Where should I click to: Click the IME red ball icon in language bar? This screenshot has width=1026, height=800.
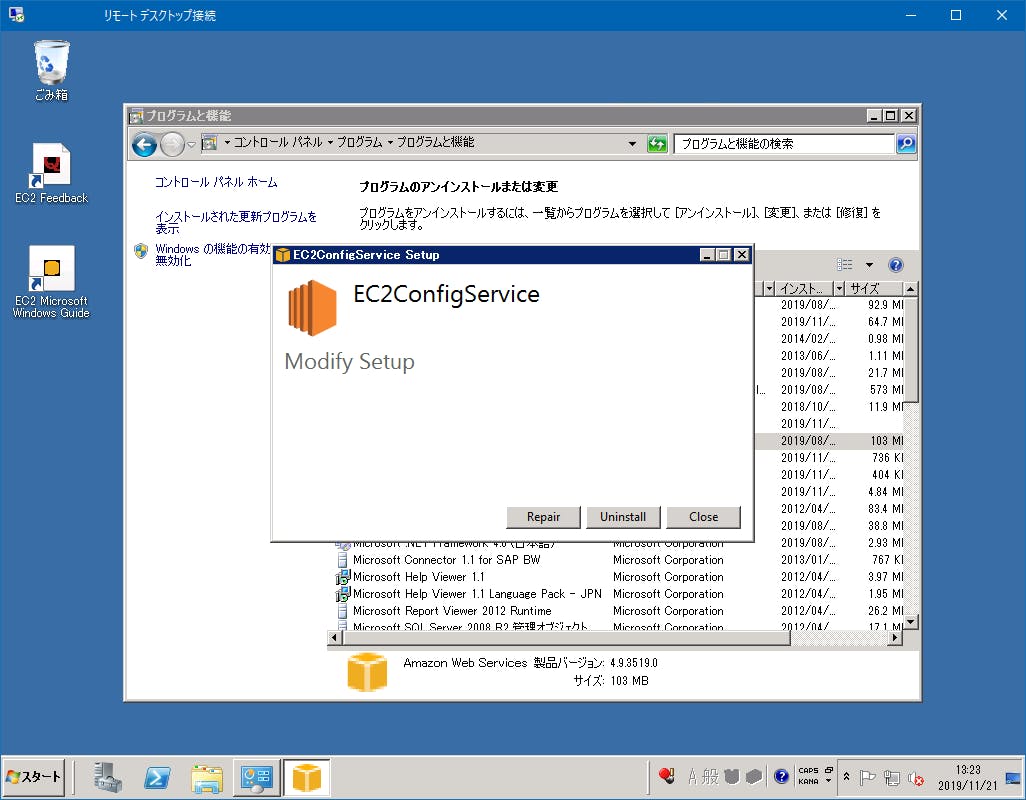pyautogui.click(x=667, y=776)
